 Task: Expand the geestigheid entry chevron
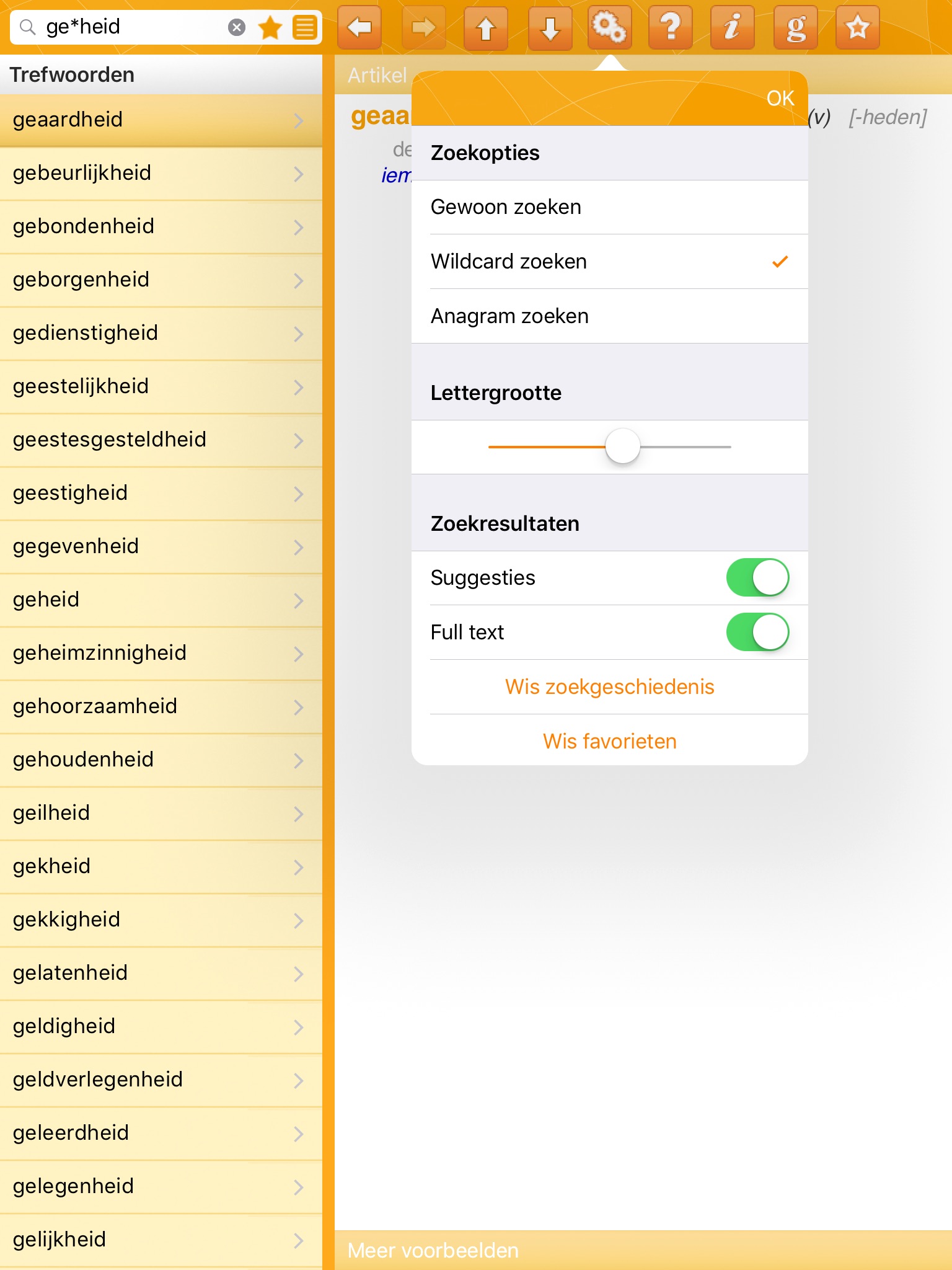coord(299,494)
